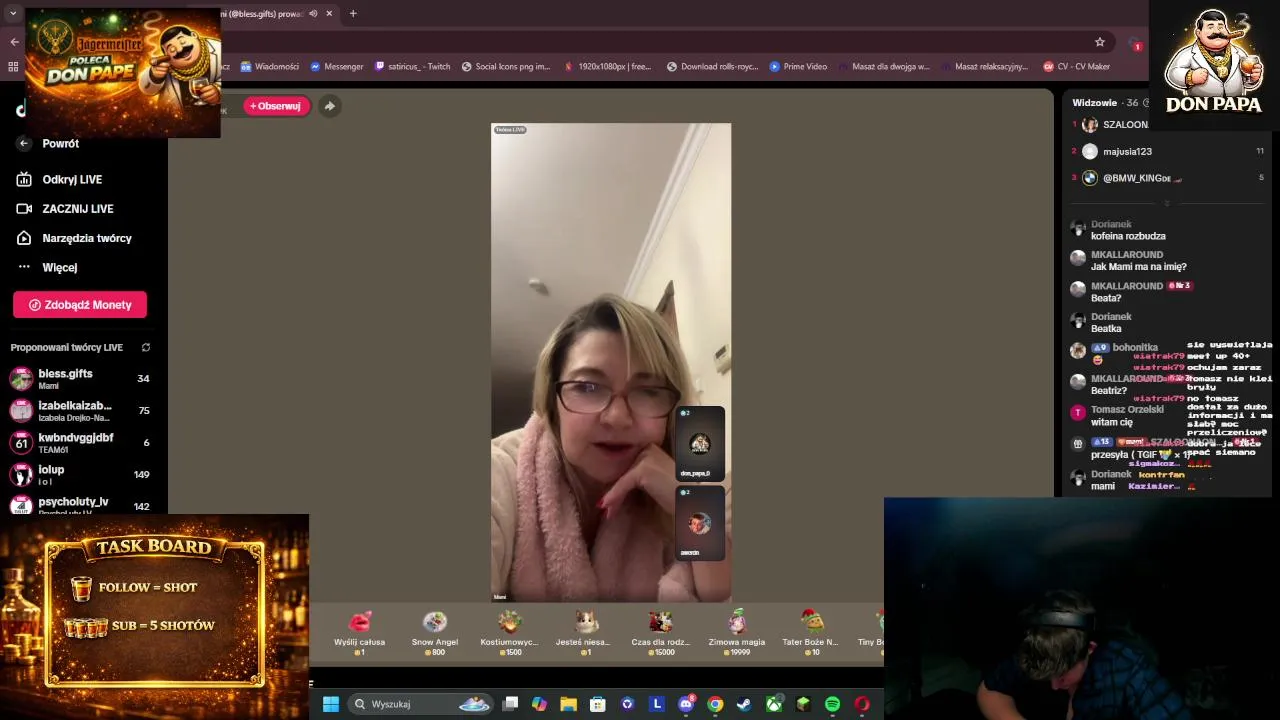
Task: Open the Prime Video bookmark
Action: (x=798, y=67)
